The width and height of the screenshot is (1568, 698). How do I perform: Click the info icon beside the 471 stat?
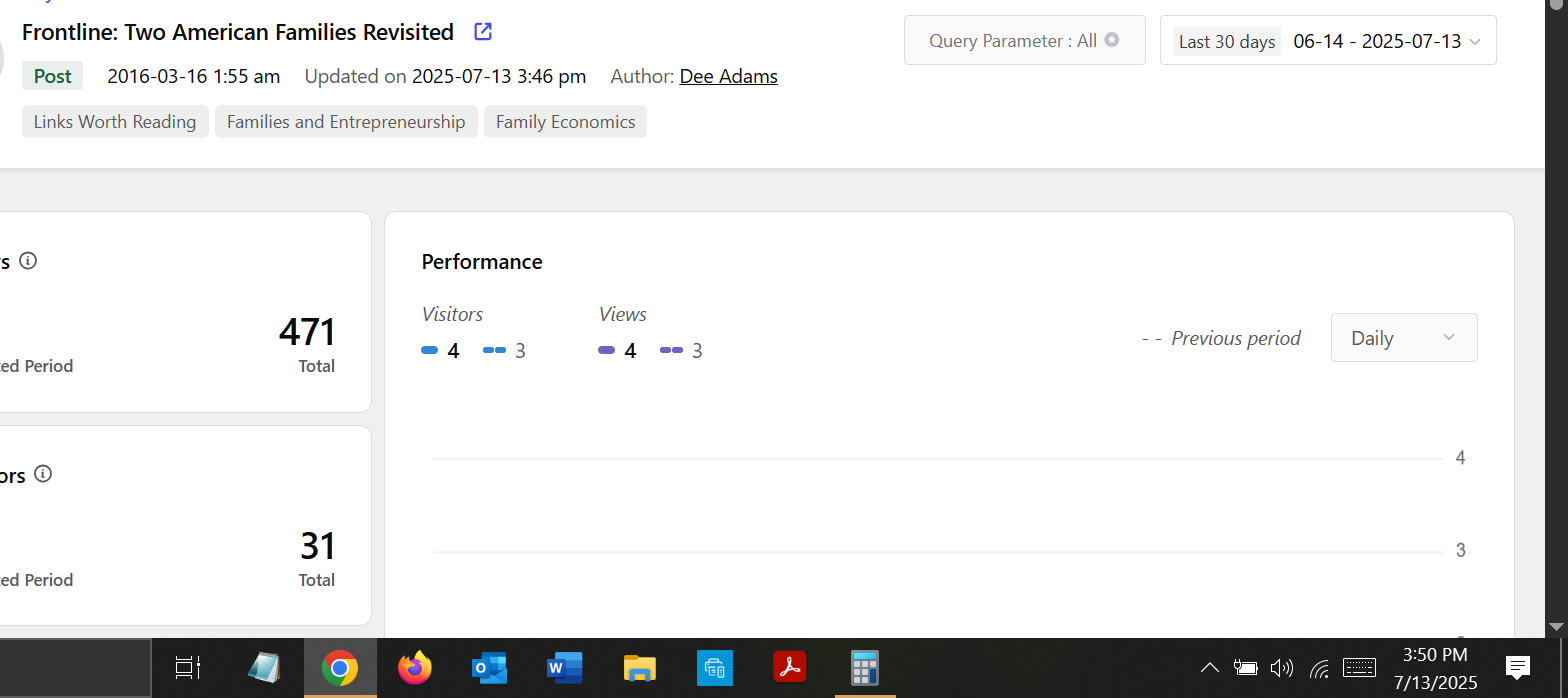pos(28,261)
